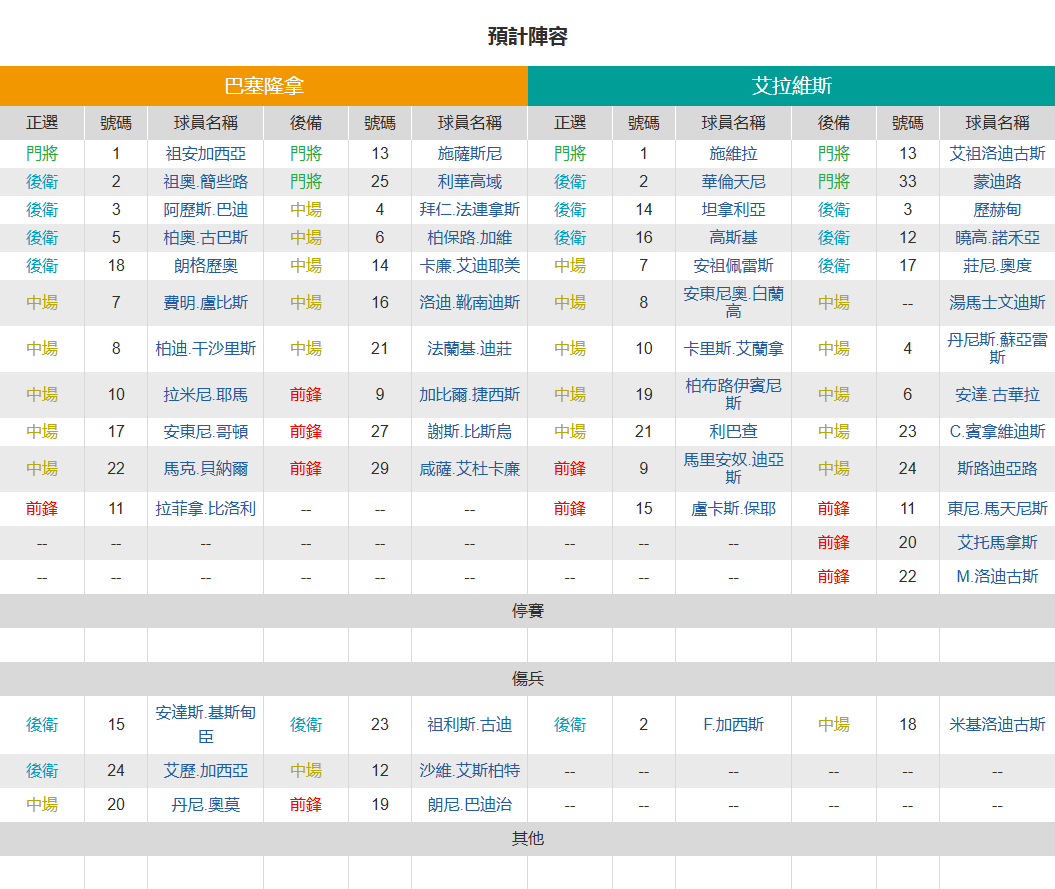Viewport: 1055px width, 889px height.
Task: Click 盧卡斯.保耶 player link
Action: pyautogui.click(x=733, y=509)
